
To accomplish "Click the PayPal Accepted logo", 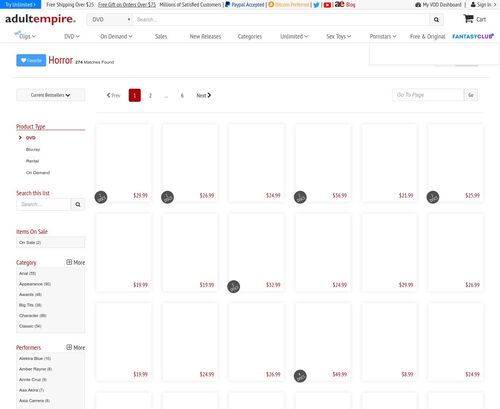I will coord(245,5).
